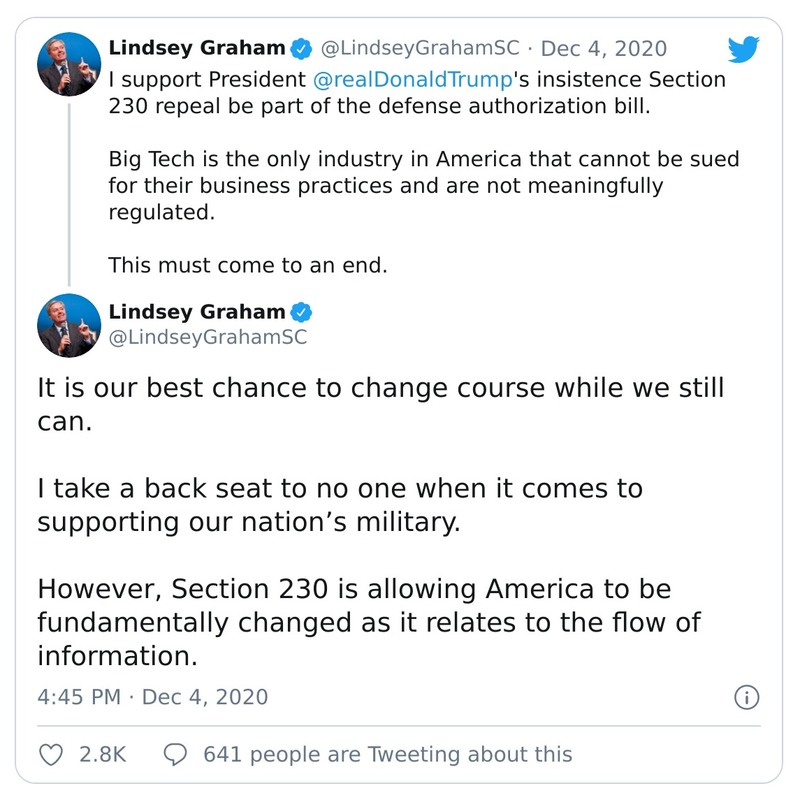This screenshot has height=800, width=800.
Task: Open profile avatar of the top tweet
Action: click(67, 65)
